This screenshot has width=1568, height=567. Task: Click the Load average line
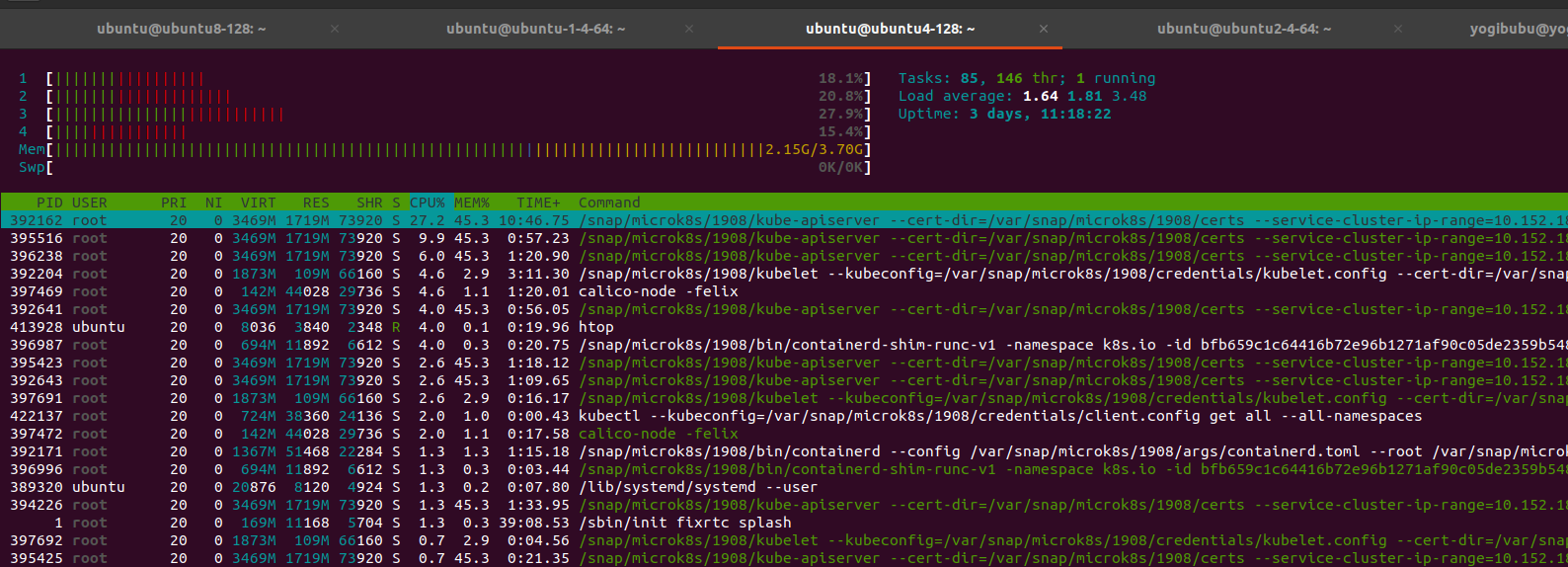[x=1023, y=96]
